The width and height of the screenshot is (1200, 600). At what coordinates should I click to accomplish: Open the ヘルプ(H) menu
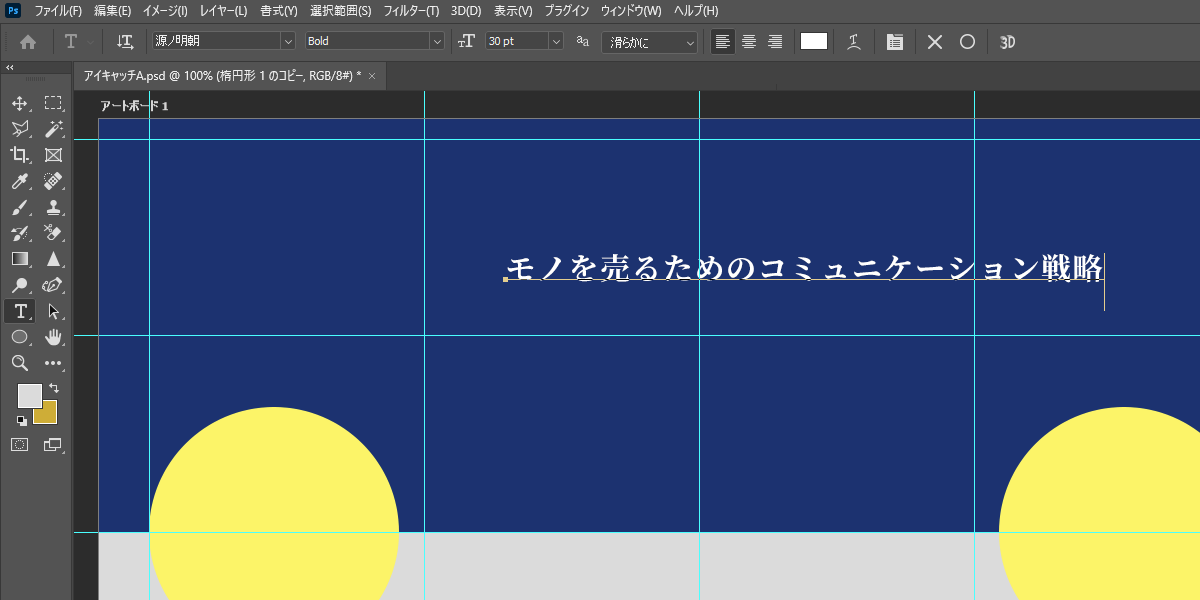pos(696,11)
